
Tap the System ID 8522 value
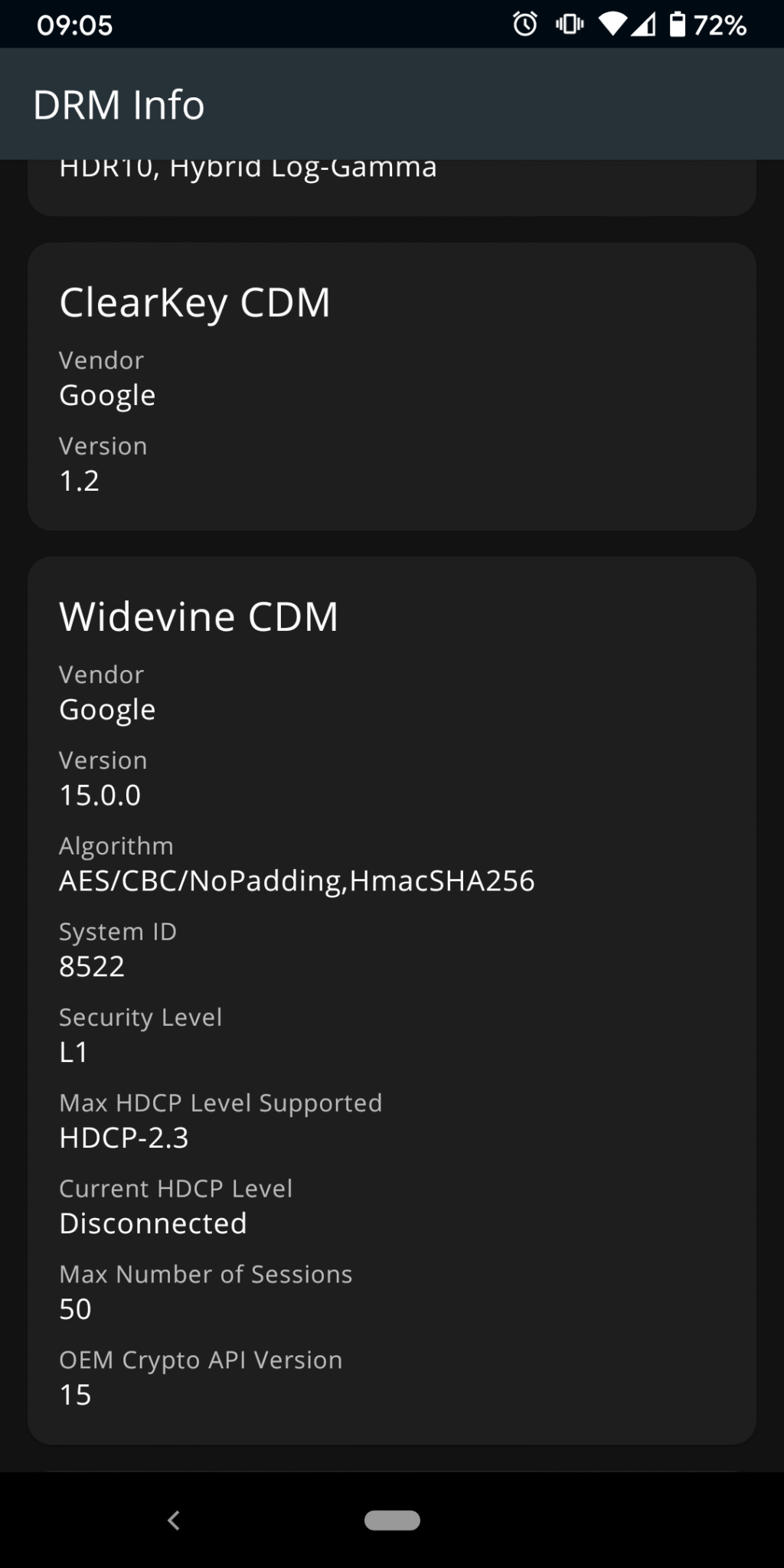(x=93, y=965)
